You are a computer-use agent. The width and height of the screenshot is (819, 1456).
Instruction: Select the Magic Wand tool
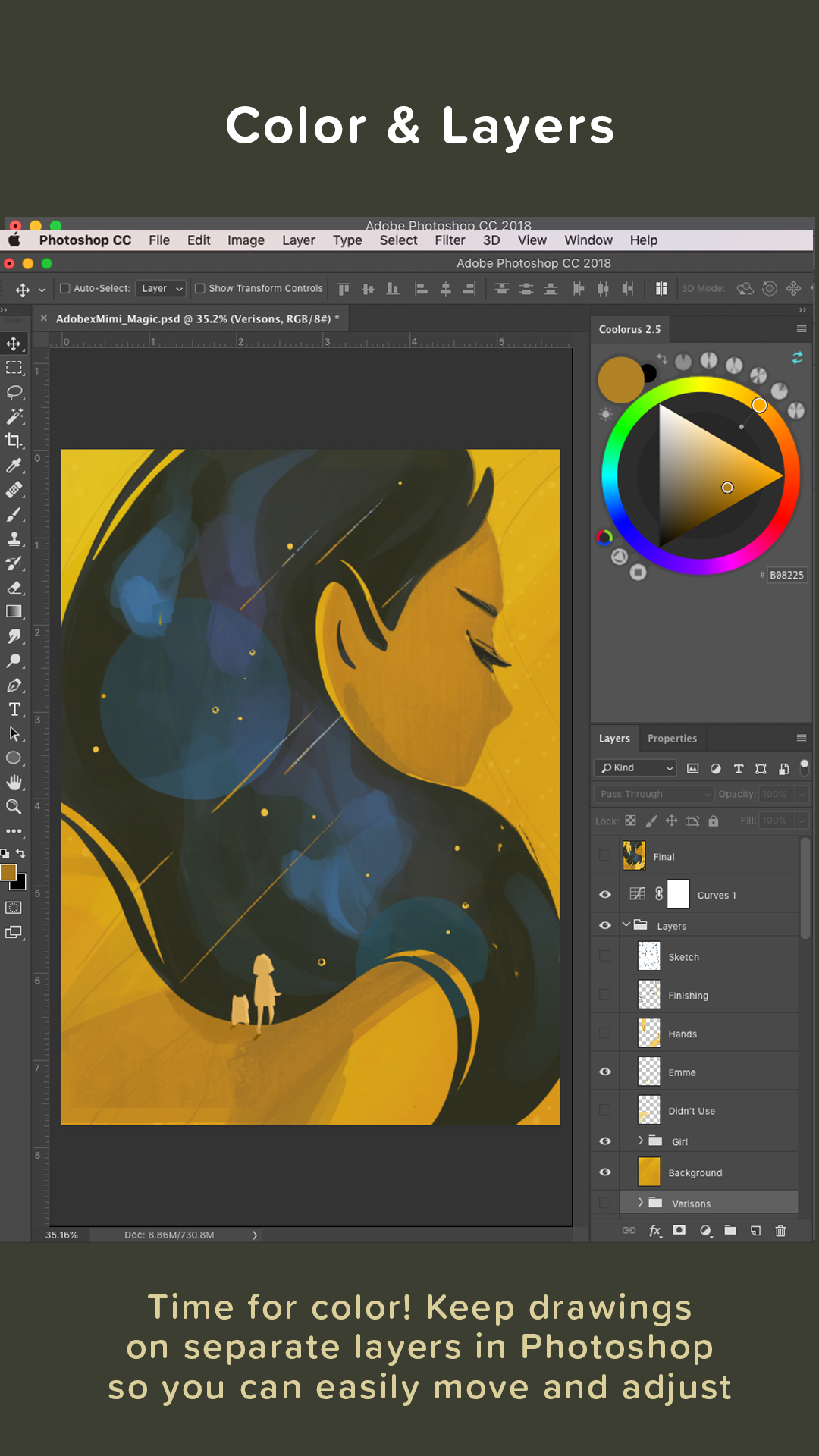point(14,416)
